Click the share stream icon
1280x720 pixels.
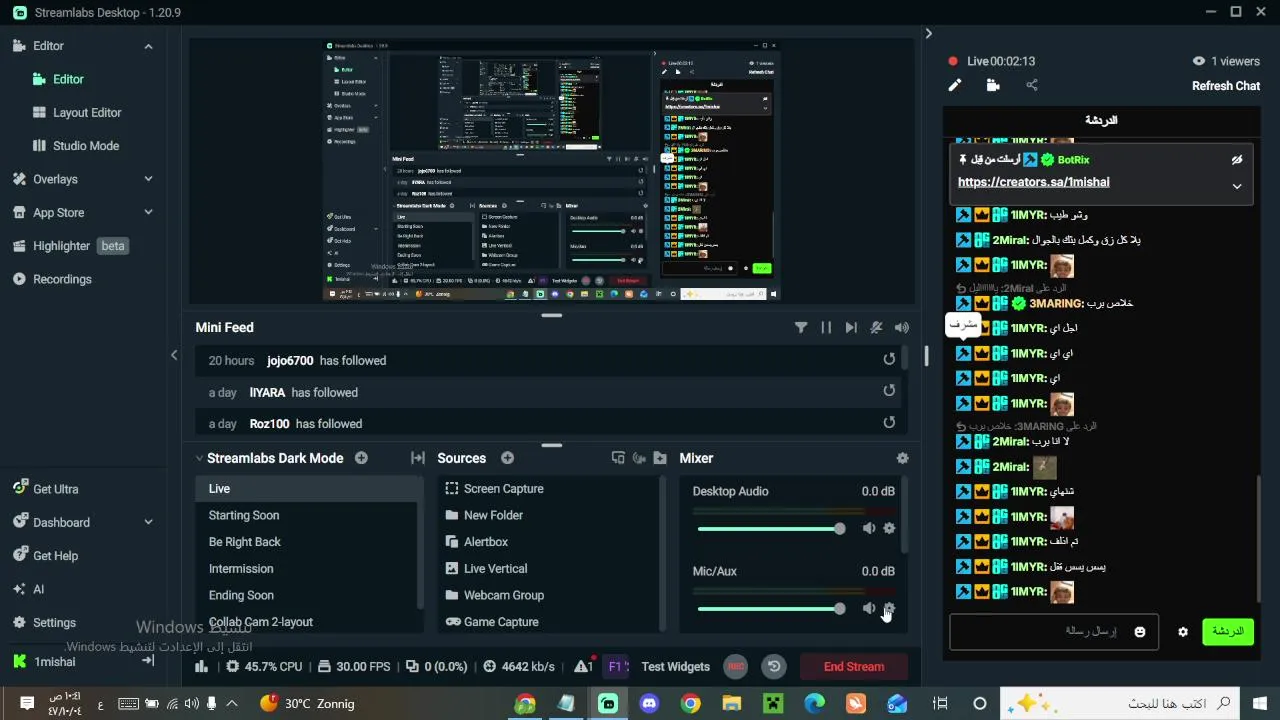click(1032, 85)
